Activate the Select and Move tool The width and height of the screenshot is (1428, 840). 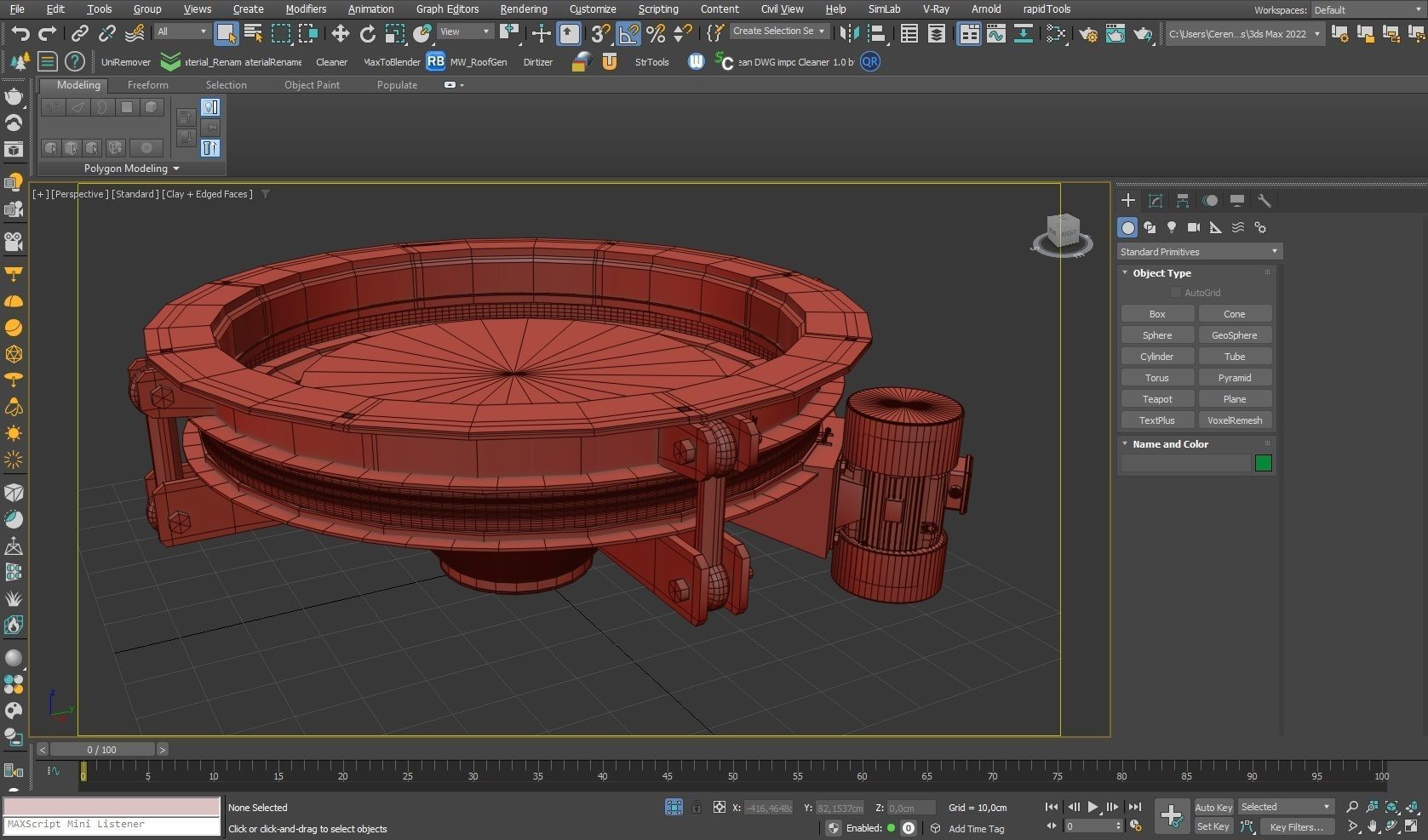340,33
